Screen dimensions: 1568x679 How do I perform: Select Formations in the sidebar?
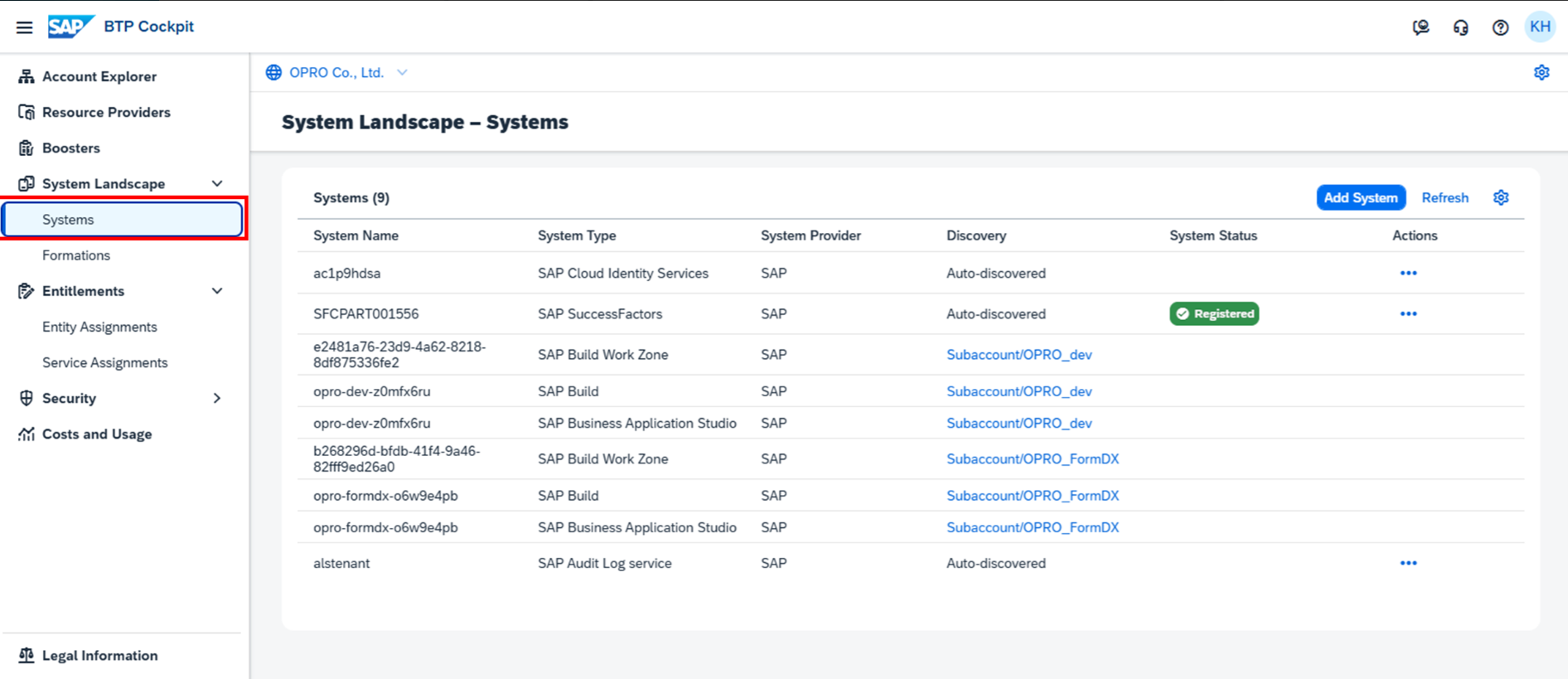(x=76, y=255)
